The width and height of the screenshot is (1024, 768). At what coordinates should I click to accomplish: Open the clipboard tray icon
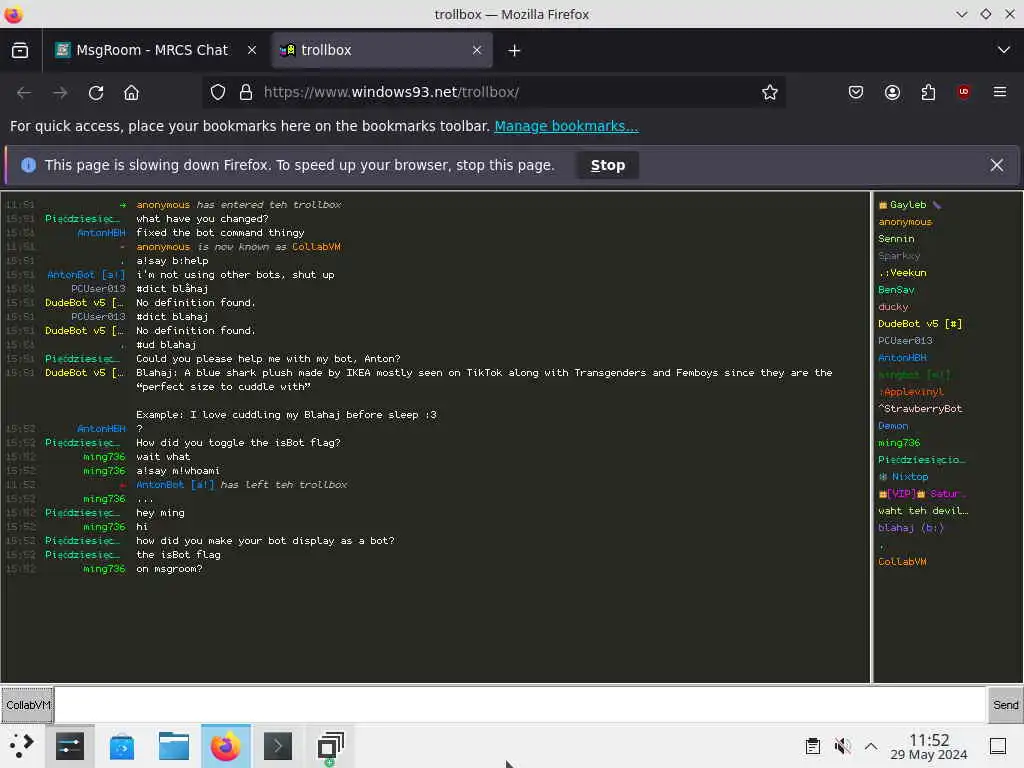coord(812,746)
